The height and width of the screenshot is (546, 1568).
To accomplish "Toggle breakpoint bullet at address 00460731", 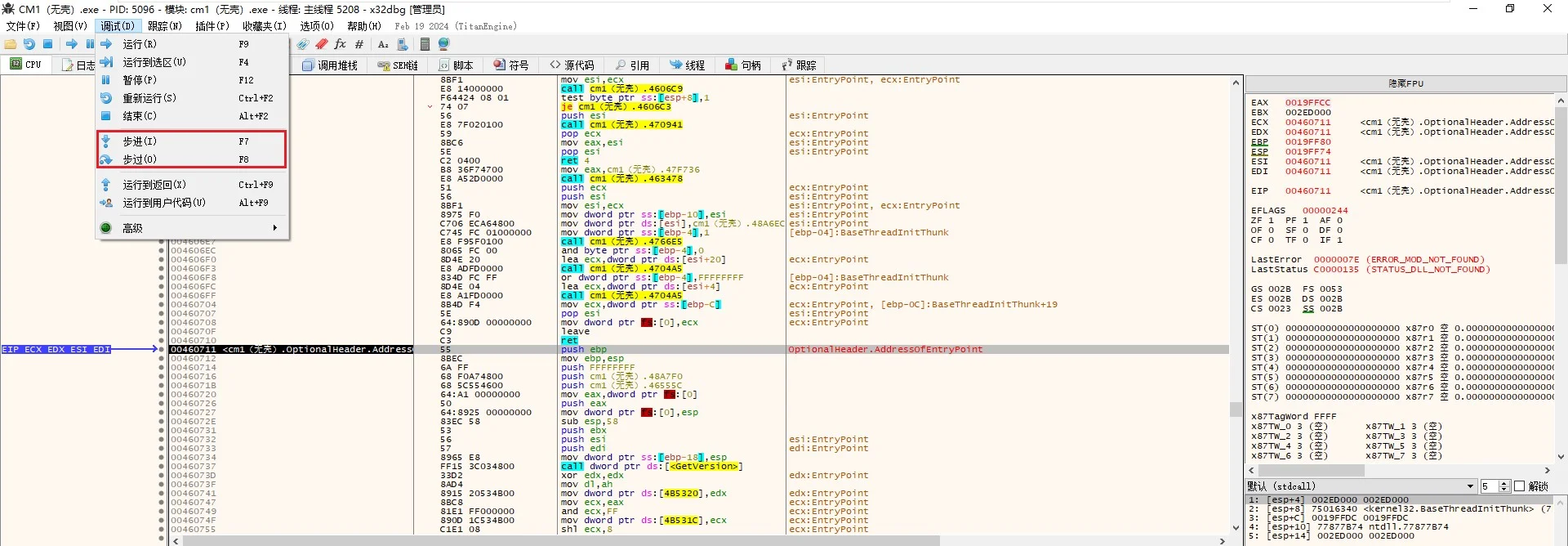I will point(162,431).
